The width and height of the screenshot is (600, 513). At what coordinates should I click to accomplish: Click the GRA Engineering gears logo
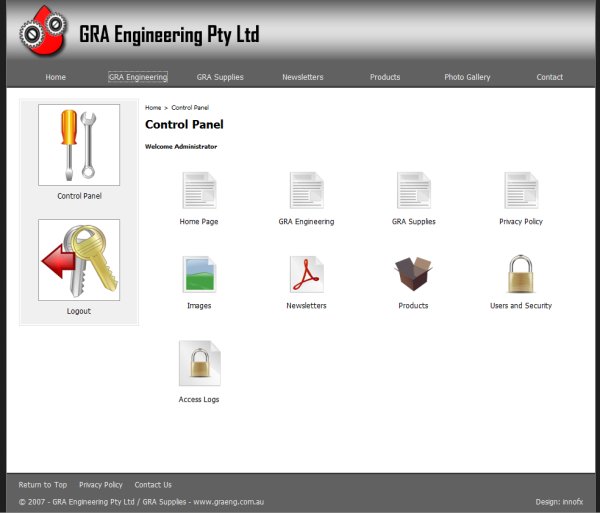(43, 31)
